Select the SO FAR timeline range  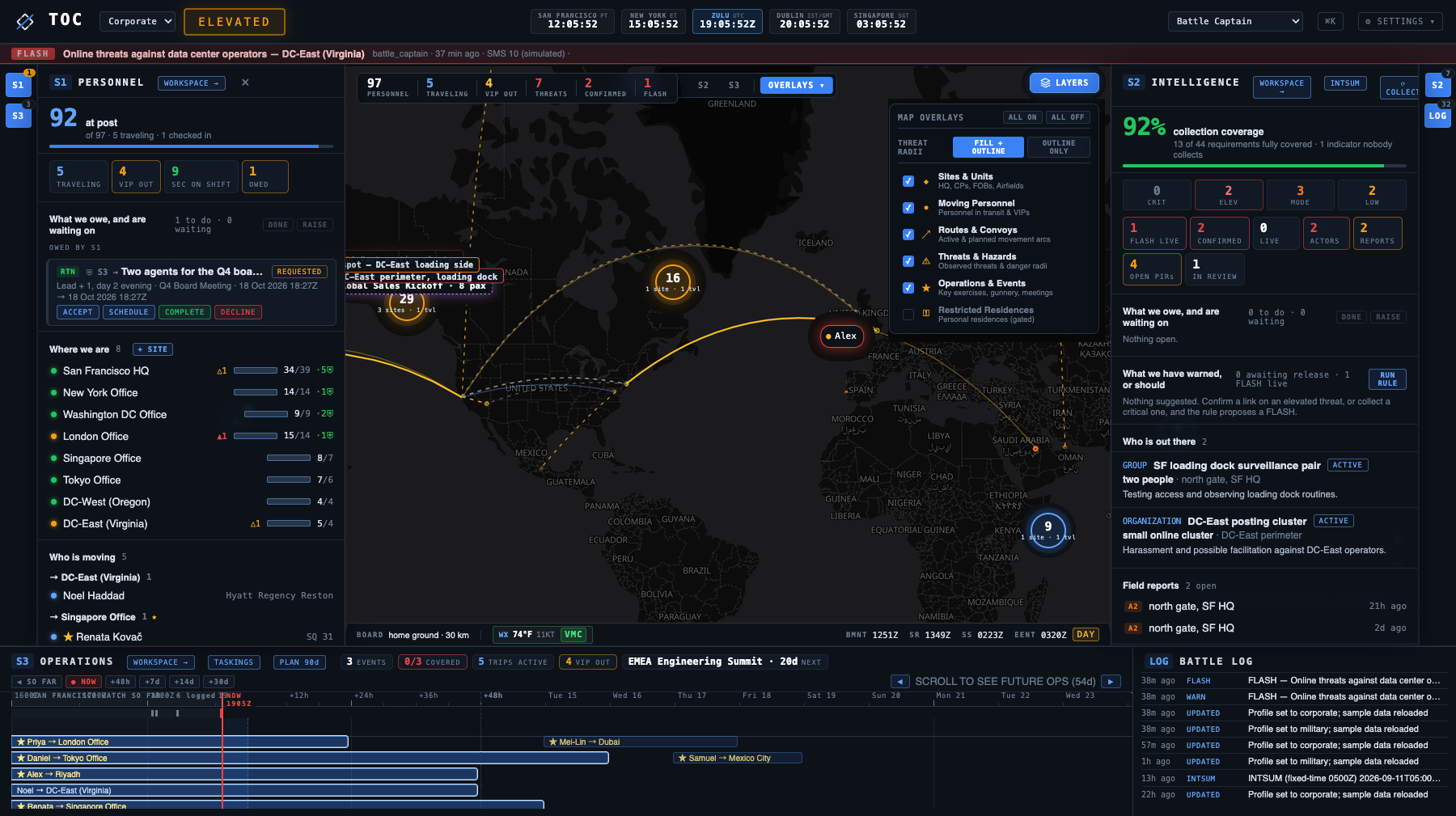tap(37, 682)
